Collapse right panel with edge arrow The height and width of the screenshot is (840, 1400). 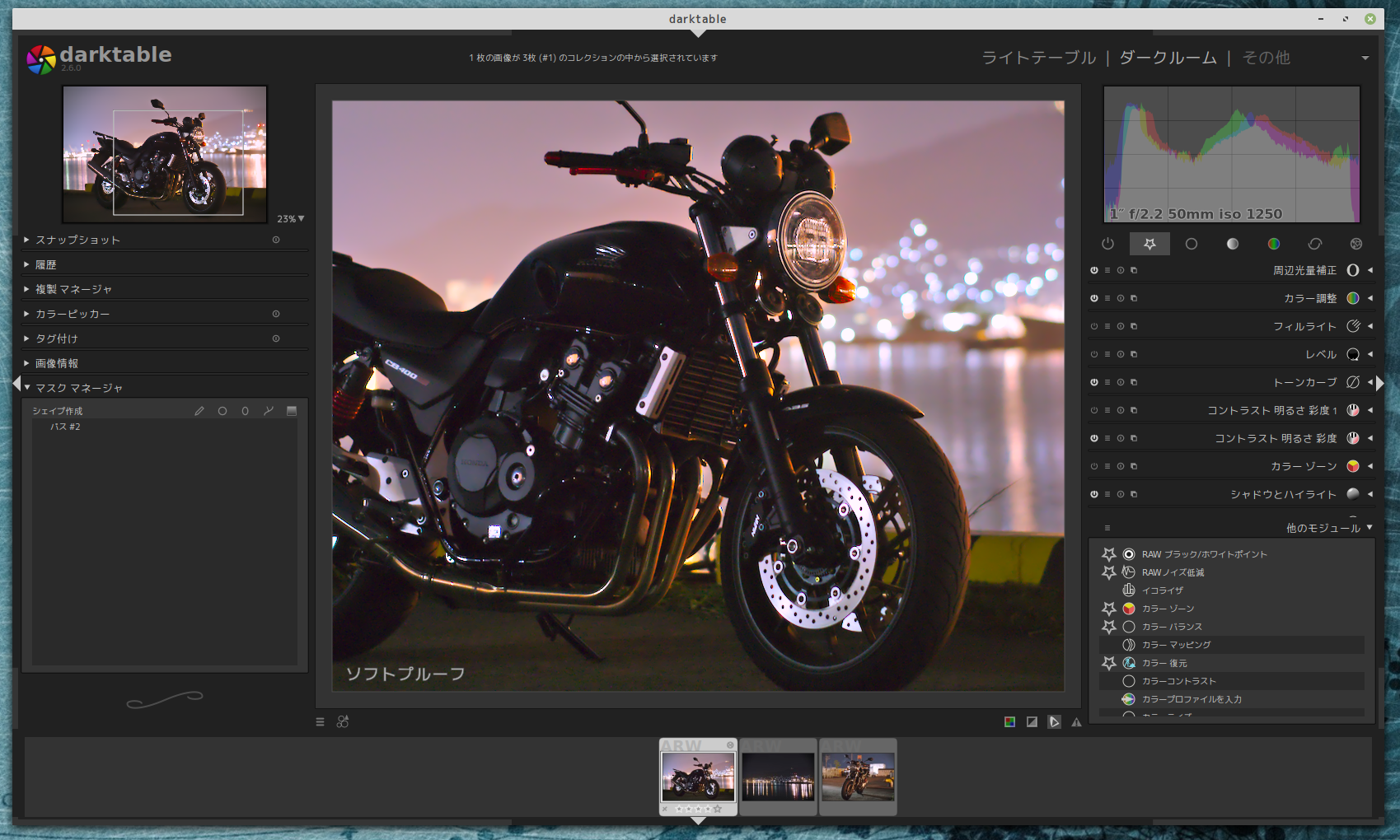(1380, 383)
